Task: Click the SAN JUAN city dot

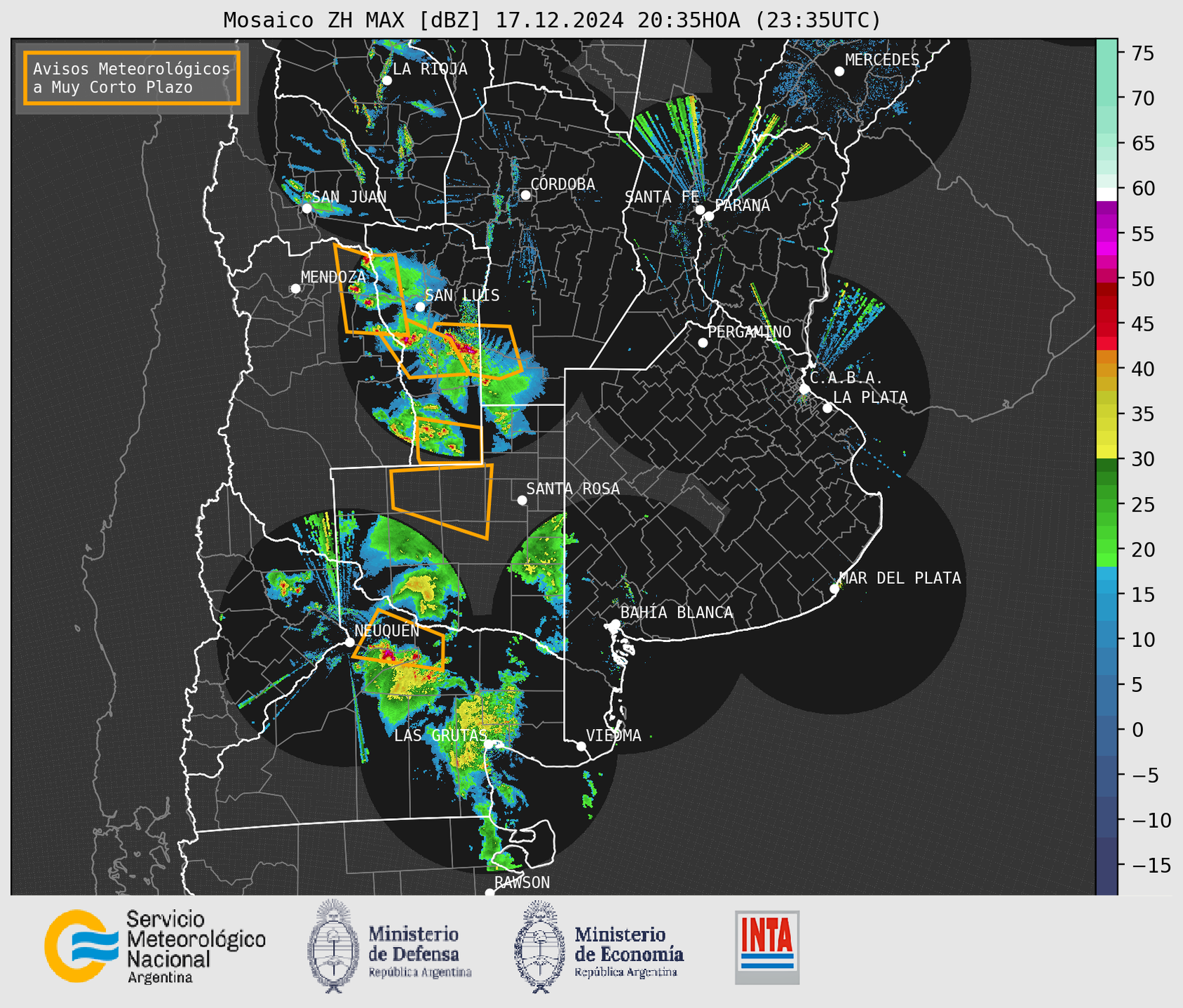Action: coord(306,208)
